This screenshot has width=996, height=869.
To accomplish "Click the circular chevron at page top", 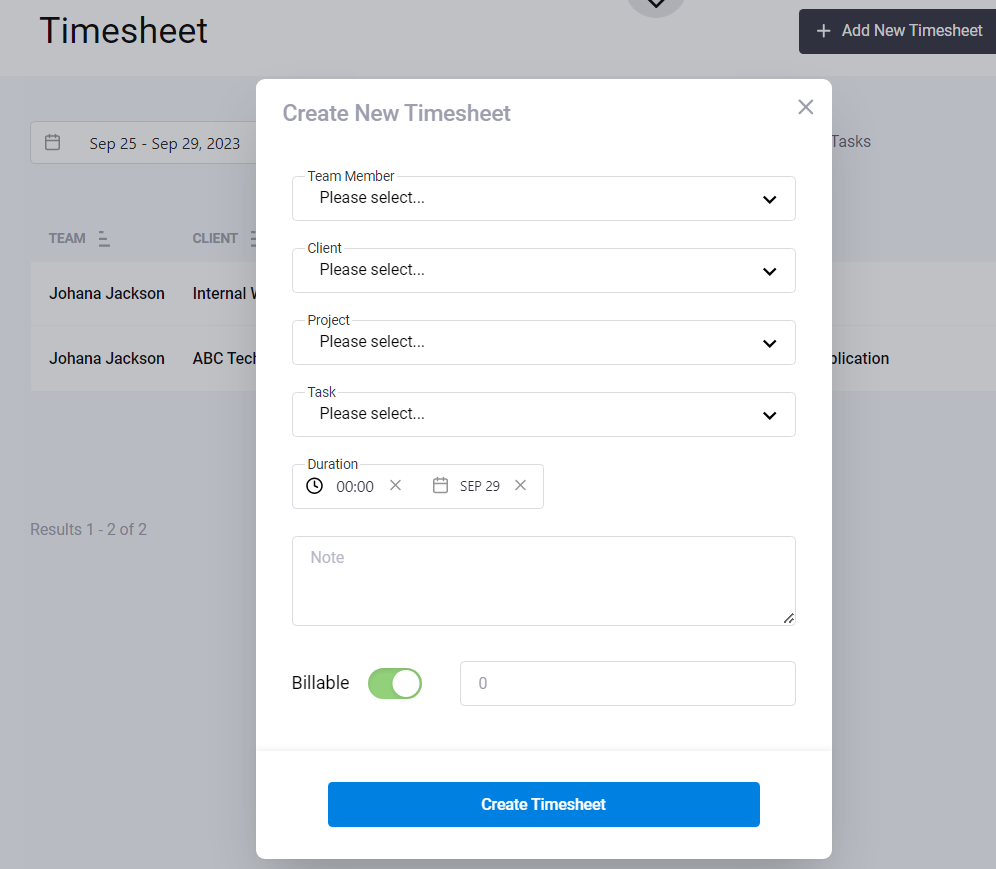I will point(656,3).
